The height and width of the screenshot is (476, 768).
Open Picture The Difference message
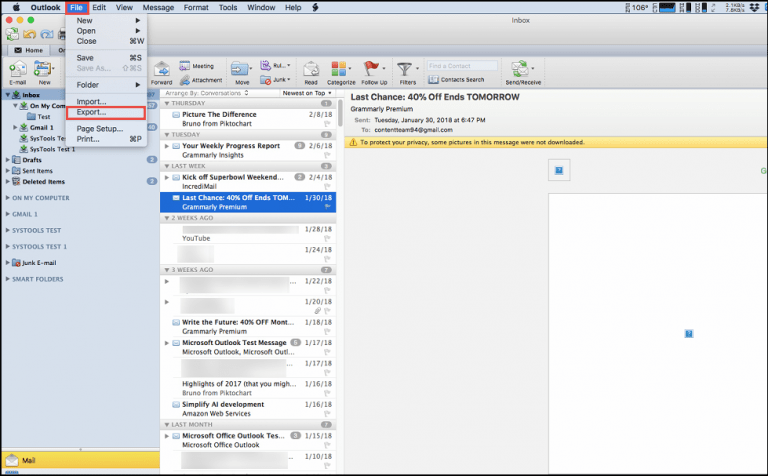248,119
